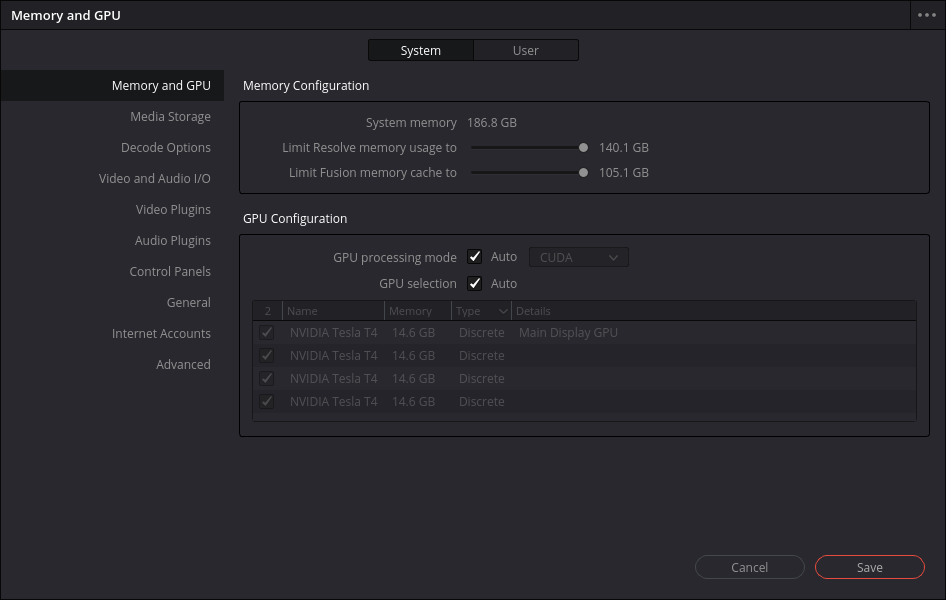This screenshot has height=600, width=946.
Task: Click the Cancel button
Action: [x=750, y=567]
